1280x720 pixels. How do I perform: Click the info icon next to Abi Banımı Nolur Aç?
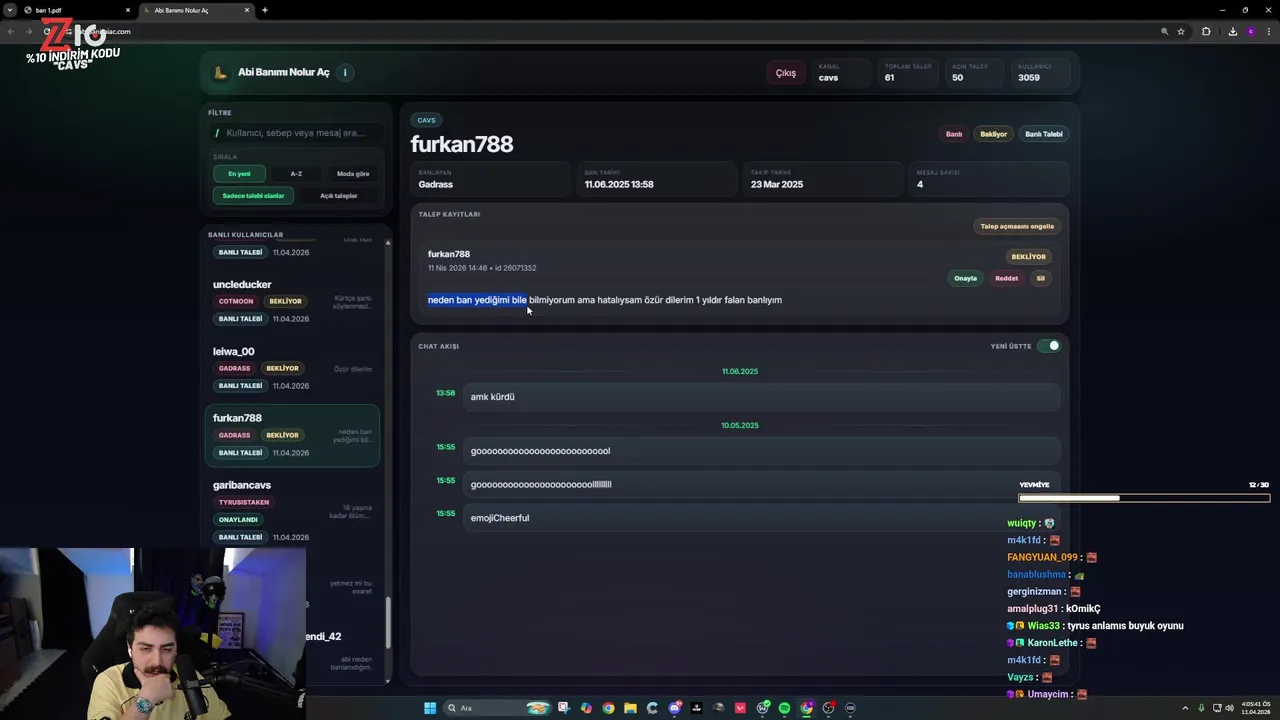[345, 72]
